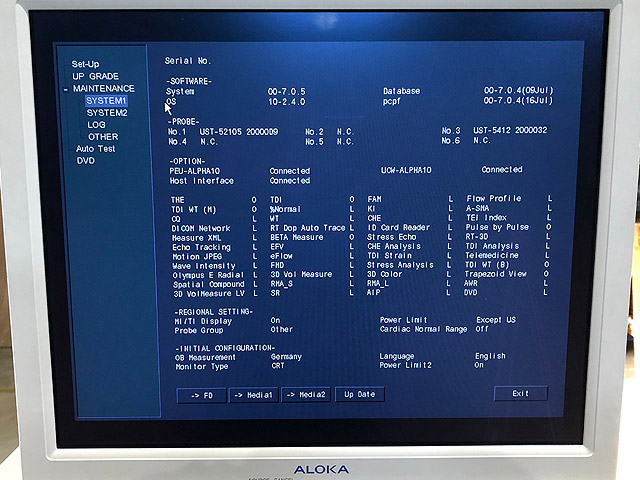640x480 pixels.
Task: Click the Trapezoid View option
Action: [496, 274]
